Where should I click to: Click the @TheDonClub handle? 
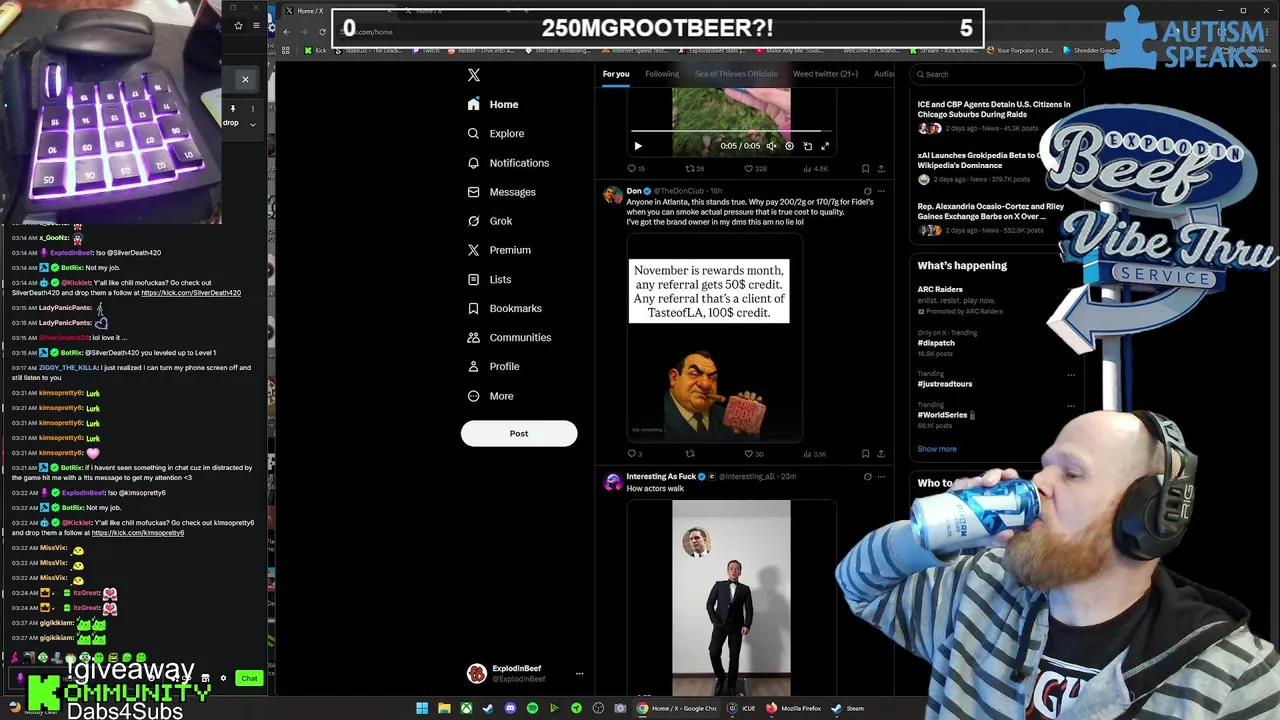click(679, 191)
